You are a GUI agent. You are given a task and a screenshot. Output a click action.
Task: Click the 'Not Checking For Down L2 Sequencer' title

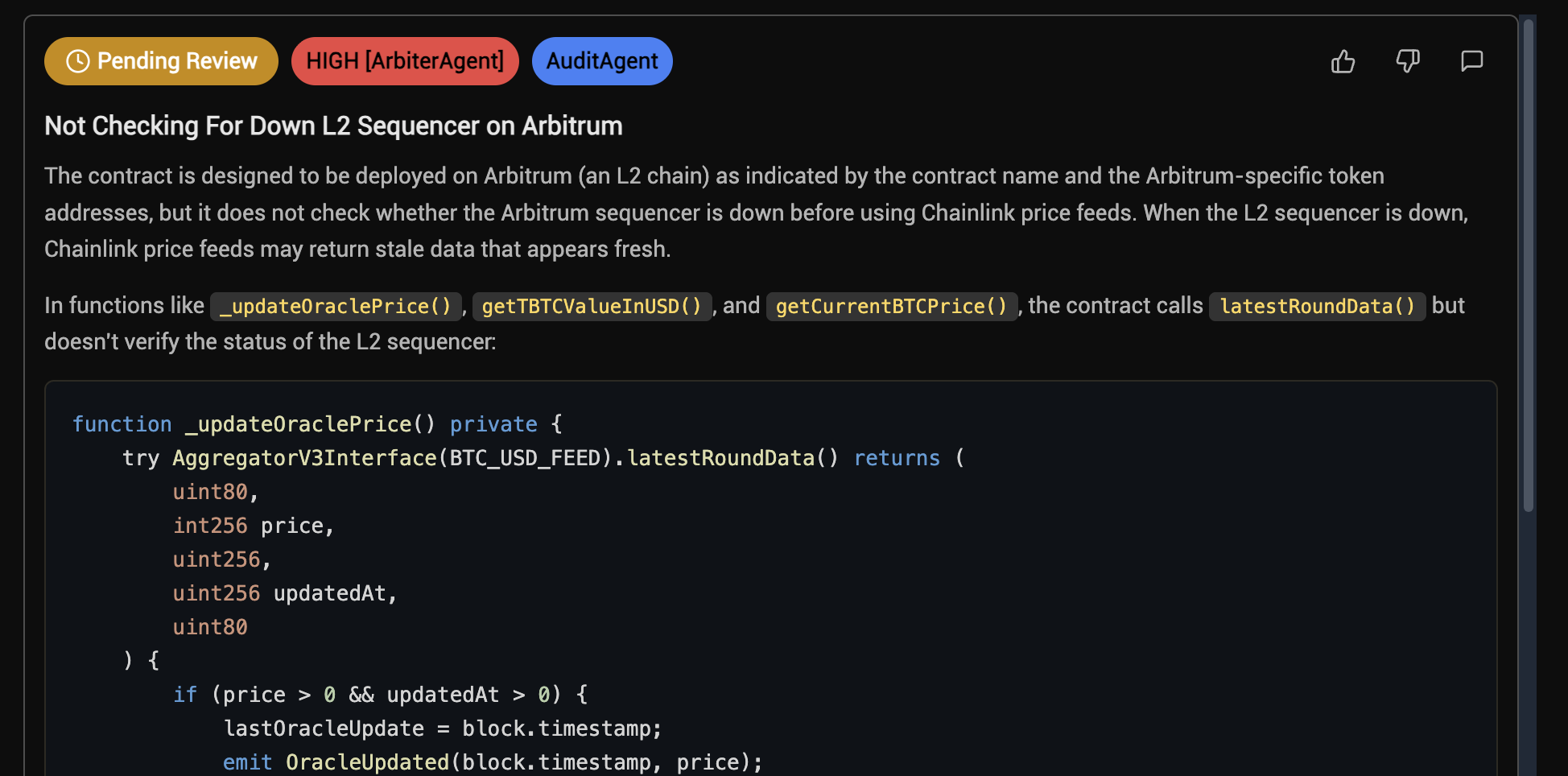(333, 126)
